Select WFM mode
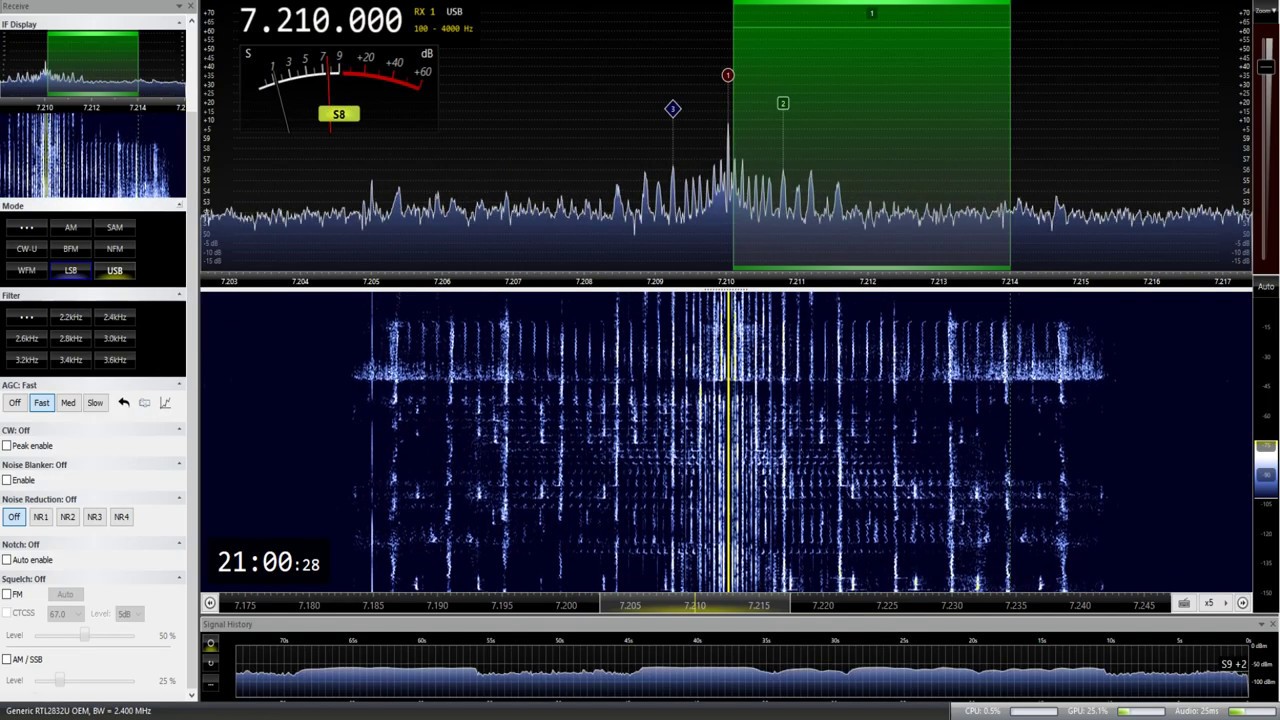 tap(26, 271)
